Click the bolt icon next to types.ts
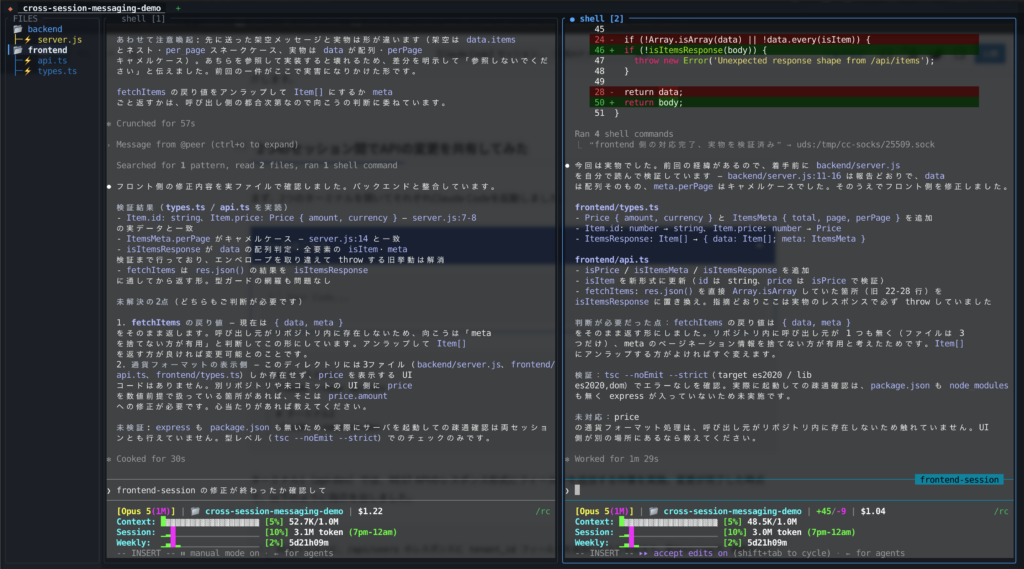The height and width of the screenshot is (569, 1024). point(28,71)
